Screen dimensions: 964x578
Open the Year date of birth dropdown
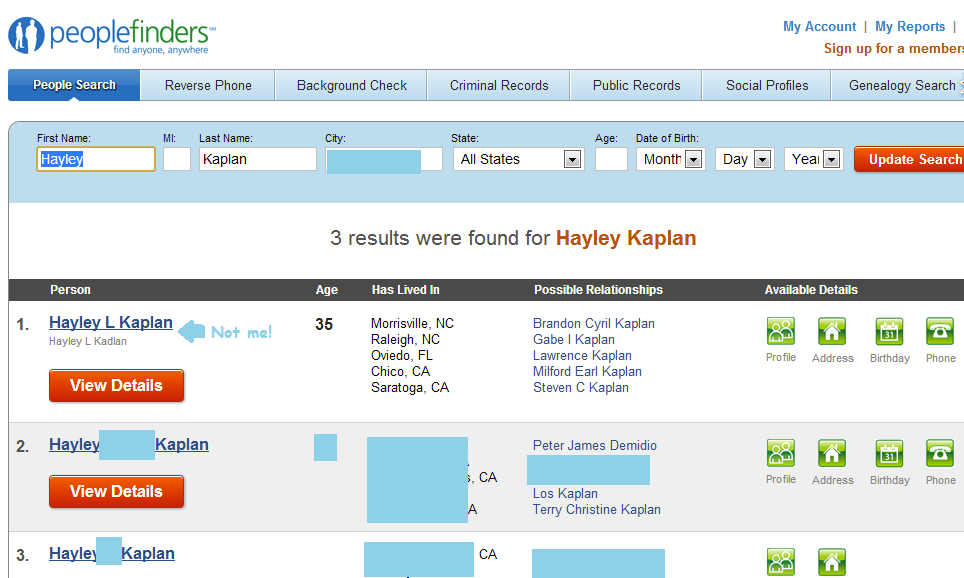(813, 159)
